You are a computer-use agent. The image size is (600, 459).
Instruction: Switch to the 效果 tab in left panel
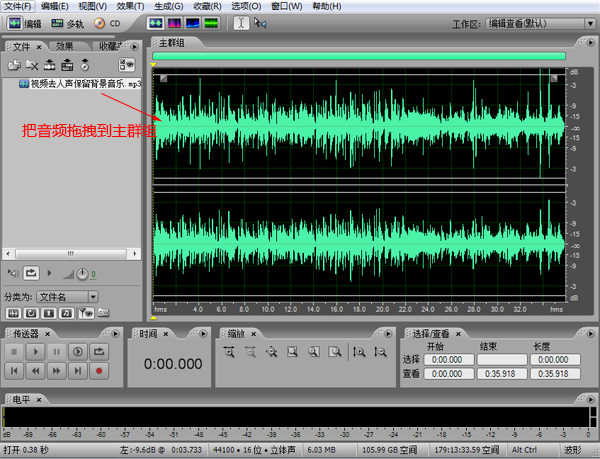click(65, 46)
